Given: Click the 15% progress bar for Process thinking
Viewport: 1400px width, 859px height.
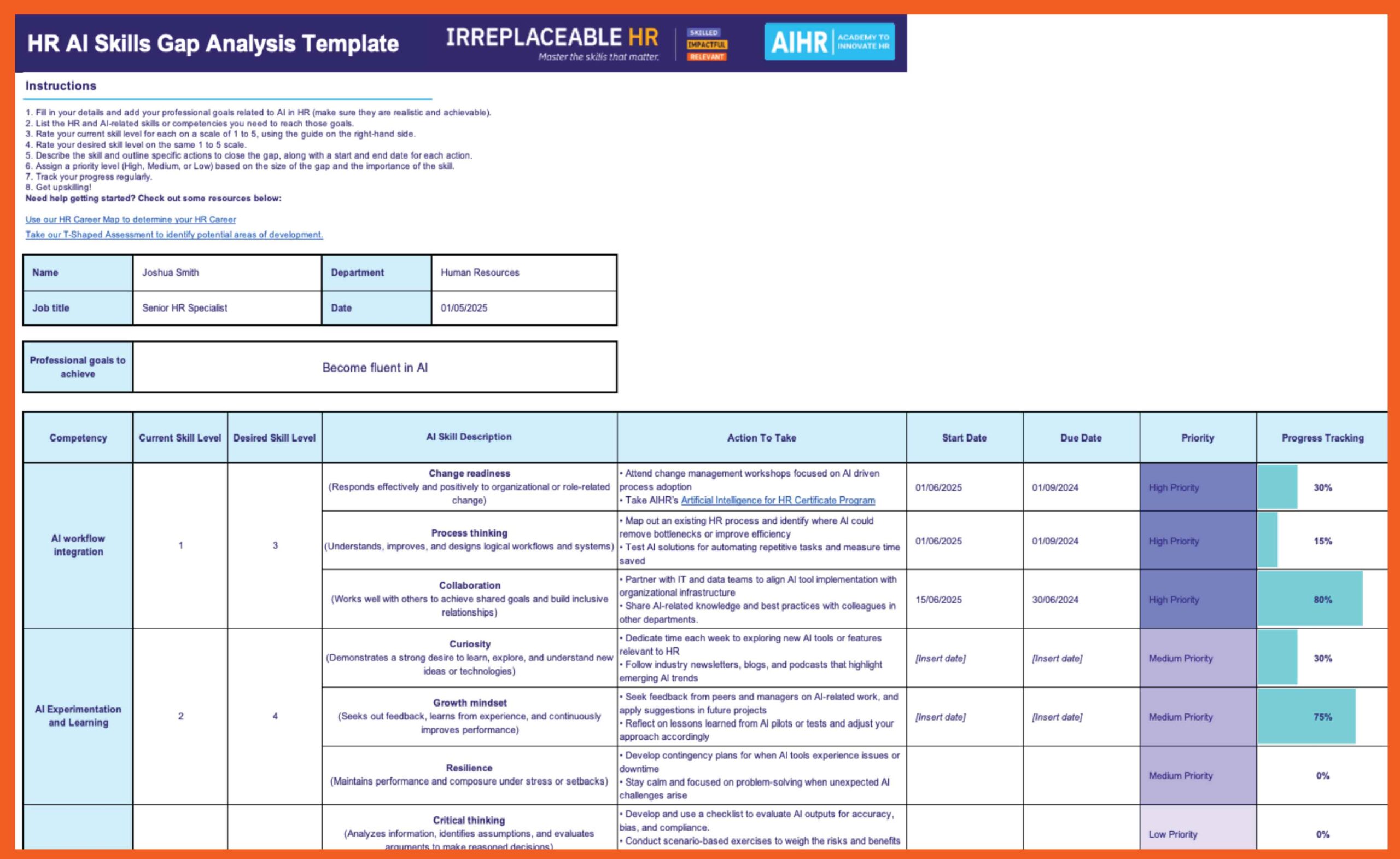Looking at the screenshot, I should [1268, 541].
